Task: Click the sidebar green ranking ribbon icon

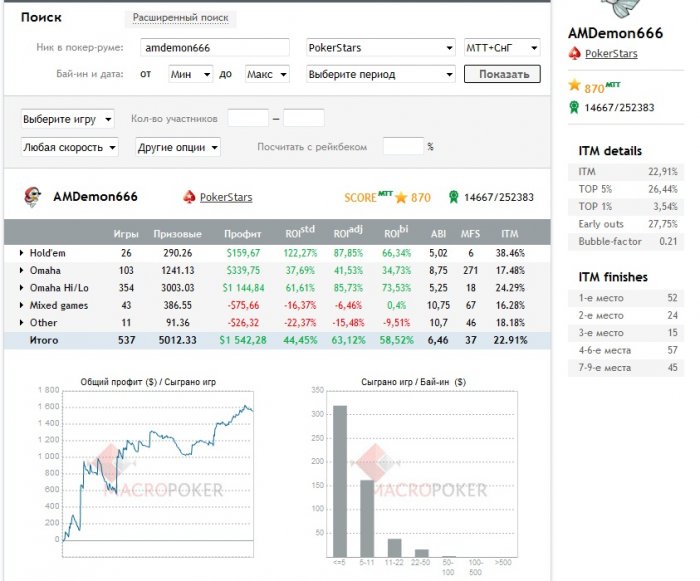Action: tap(574, 107)
